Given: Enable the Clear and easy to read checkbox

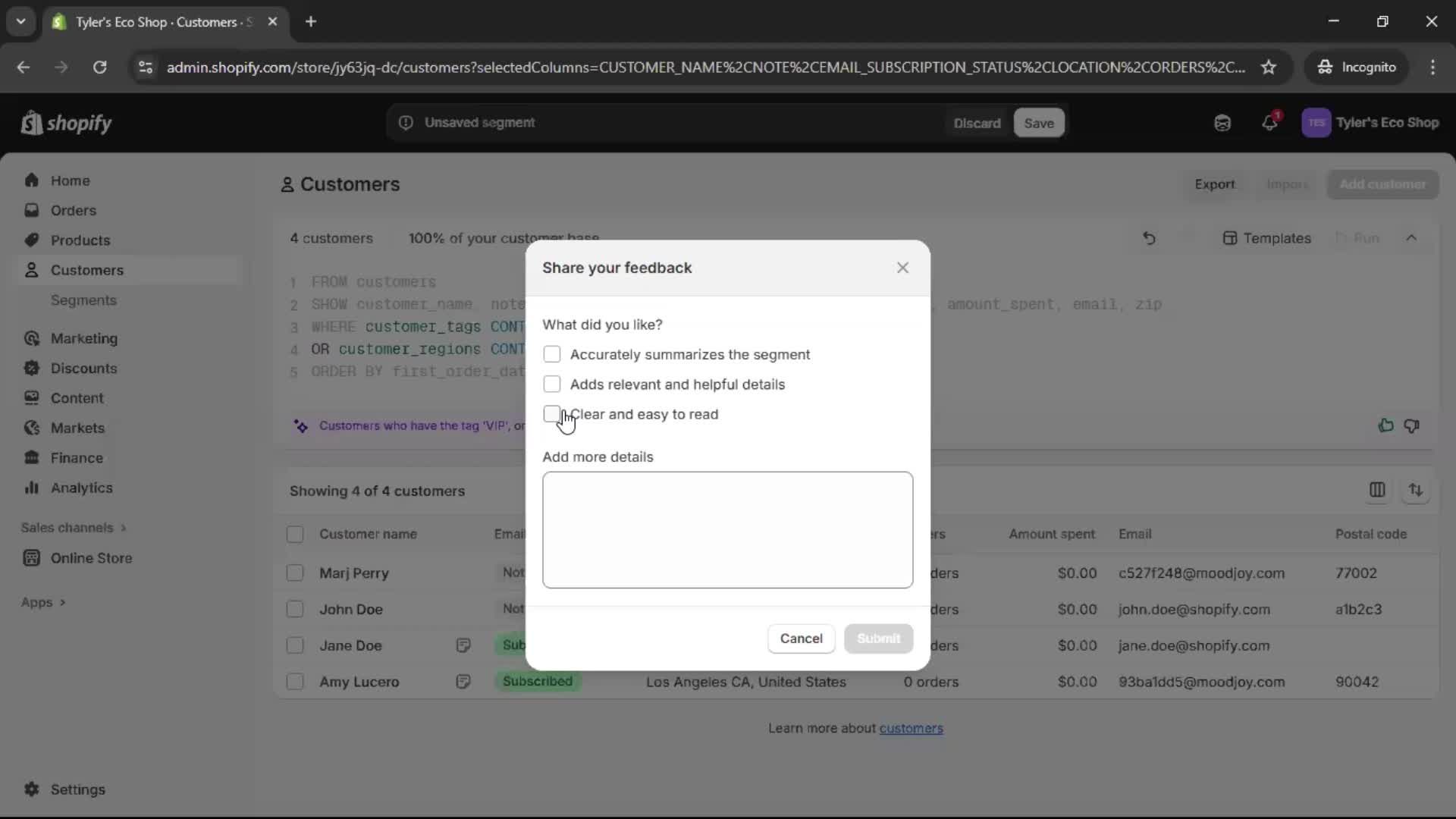Looking at the screenshot, I should (553, 414).
